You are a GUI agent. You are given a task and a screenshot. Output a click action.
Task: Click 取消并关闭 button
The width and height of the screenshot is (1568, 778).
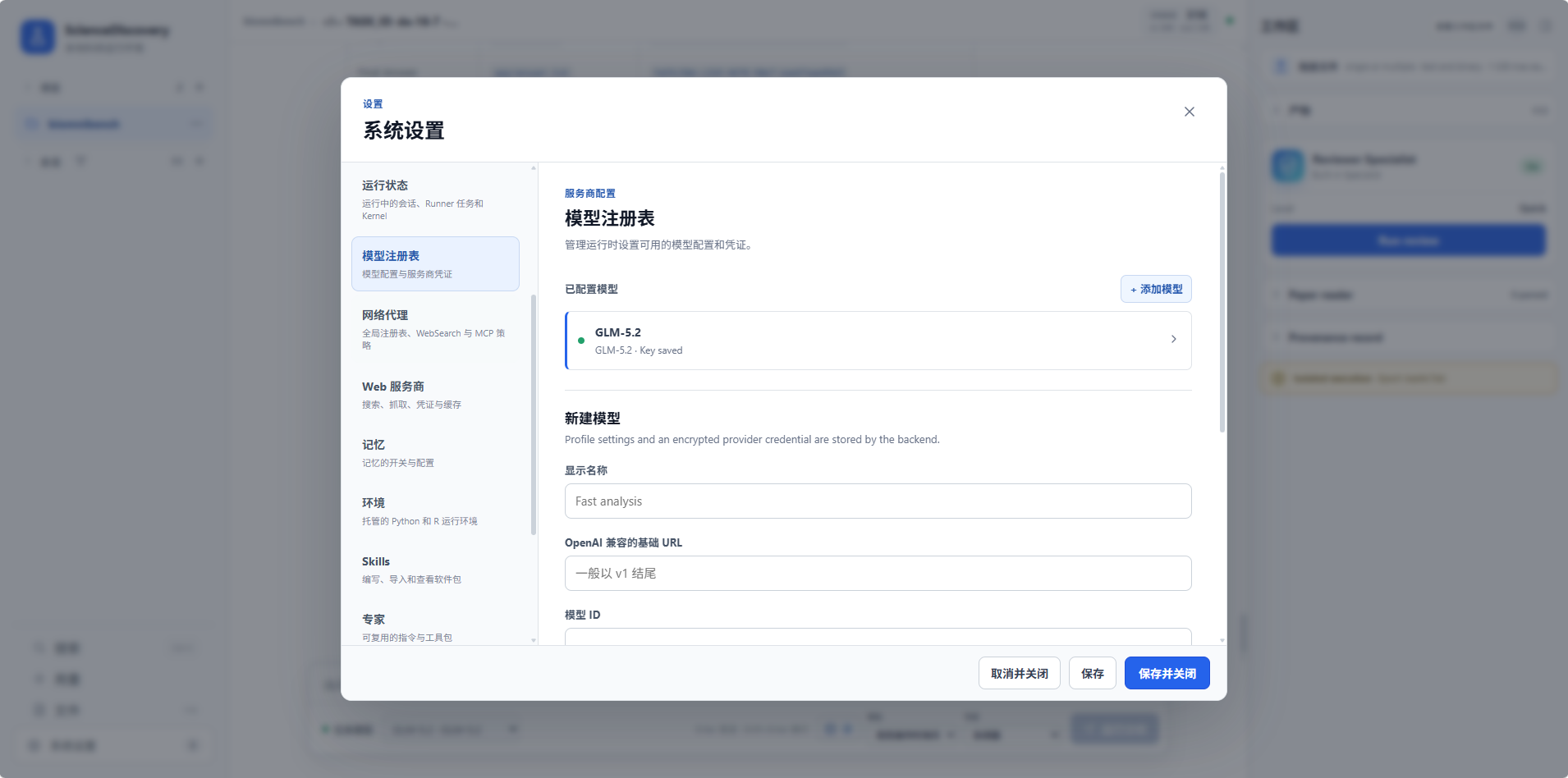coord(1020,673)
